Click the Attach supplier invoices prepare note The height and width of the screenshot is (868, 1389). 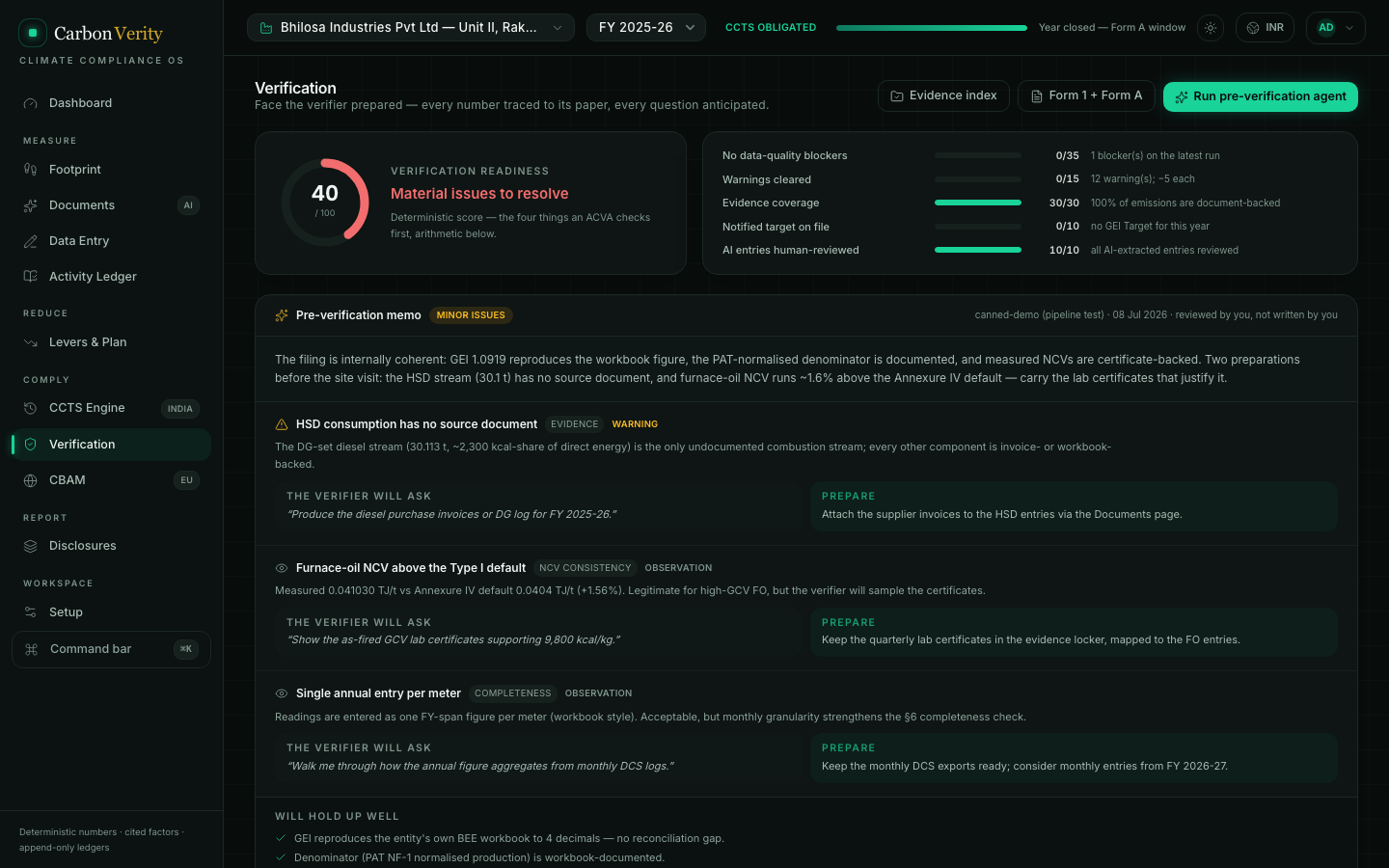1074,506
